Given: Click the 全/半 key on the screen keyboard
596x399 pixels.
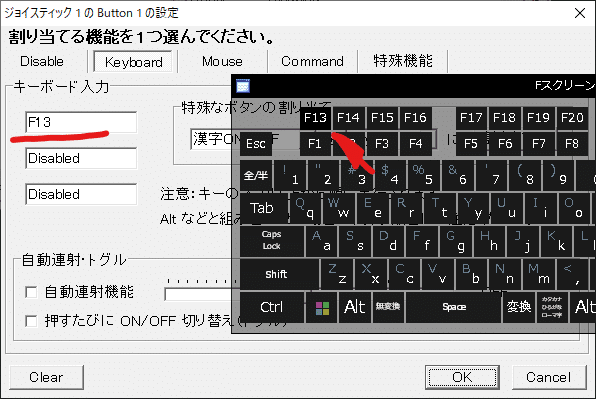Looking at the screenshot, I should point(256,176).
